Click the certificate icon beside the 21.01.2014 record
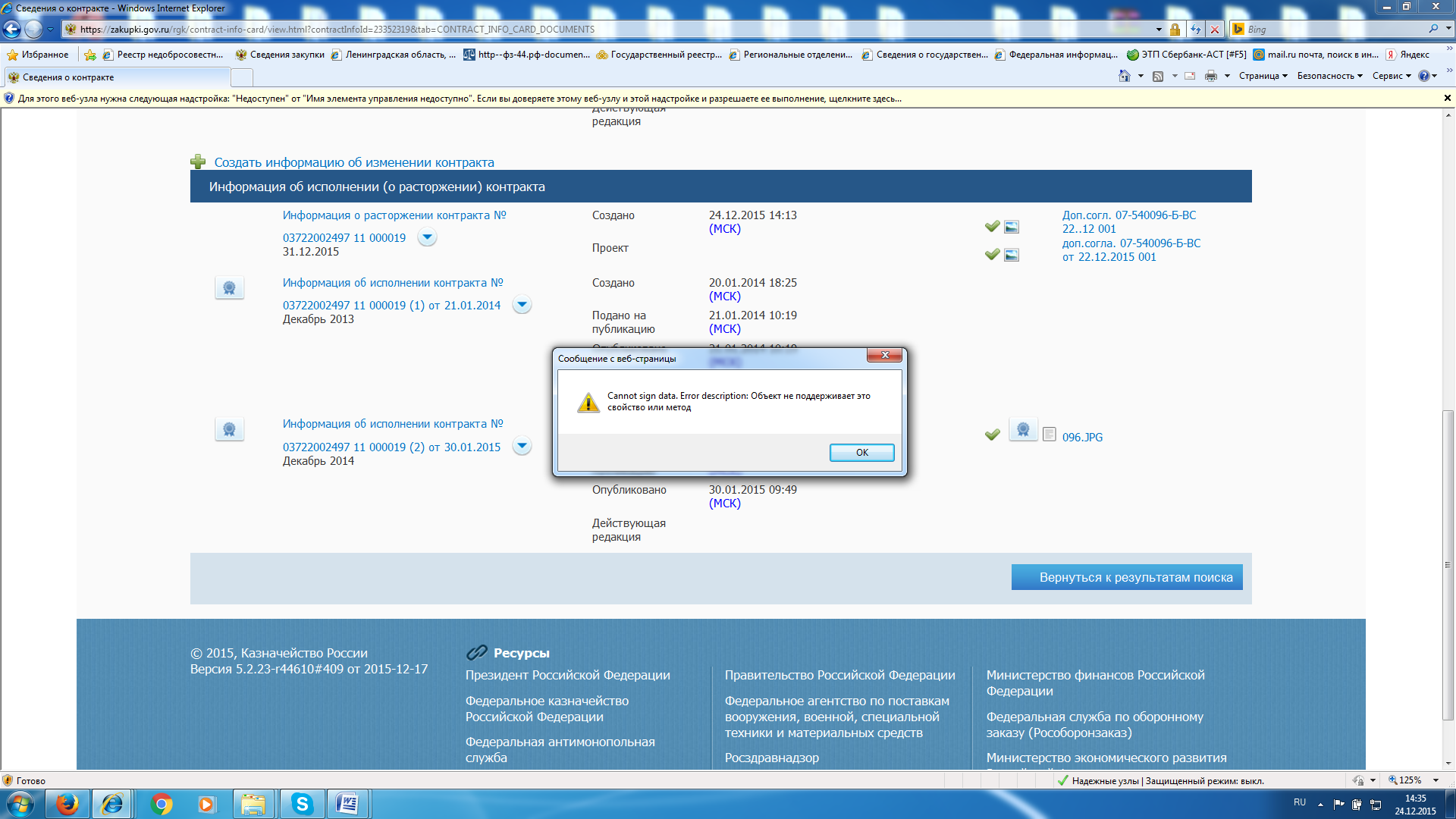This screenshot has width=1456, height=819. pyautogui.click(x=229, y=288)
